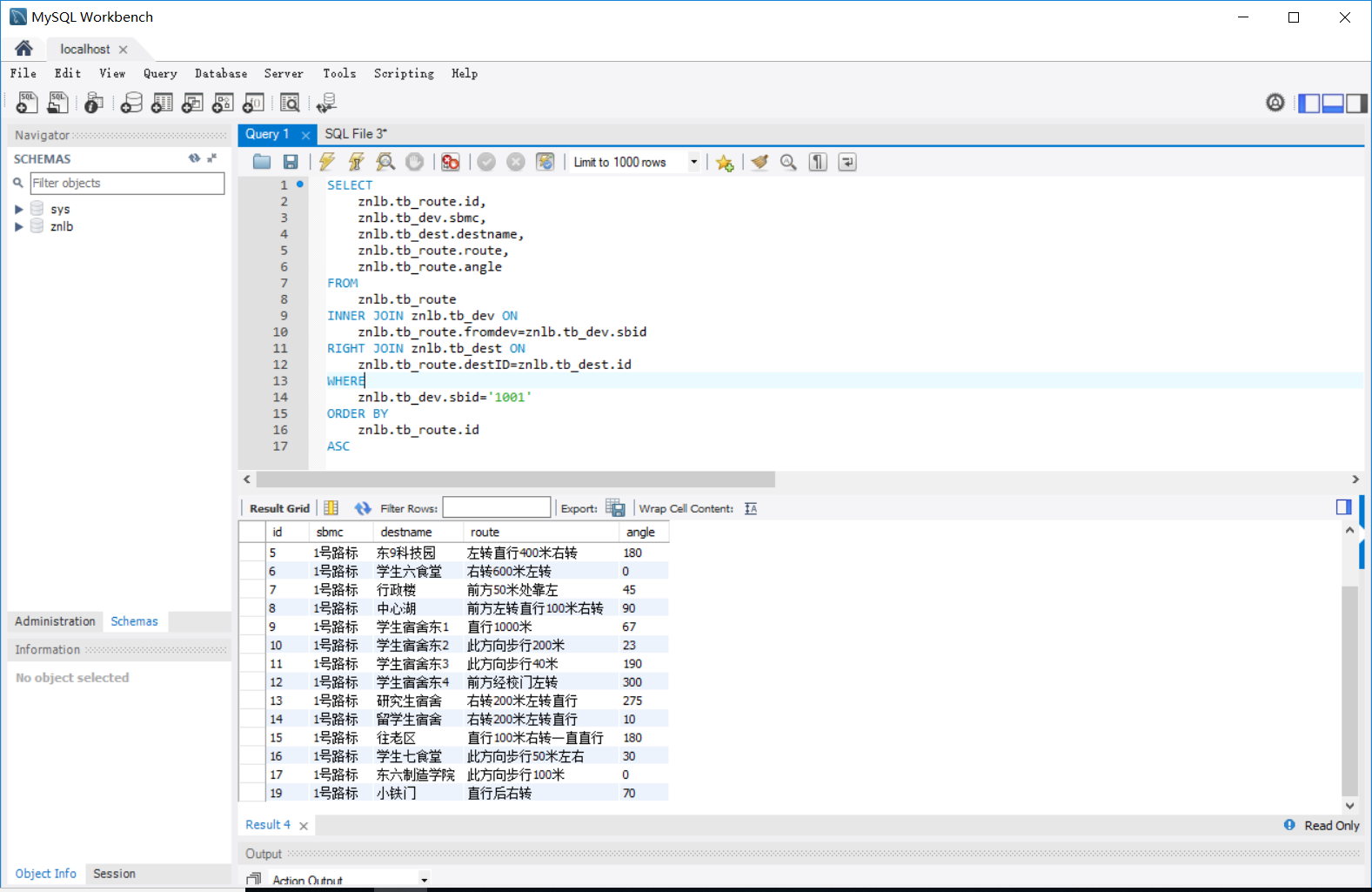
Task: Open the Query menu
Action: pos(160,74)
